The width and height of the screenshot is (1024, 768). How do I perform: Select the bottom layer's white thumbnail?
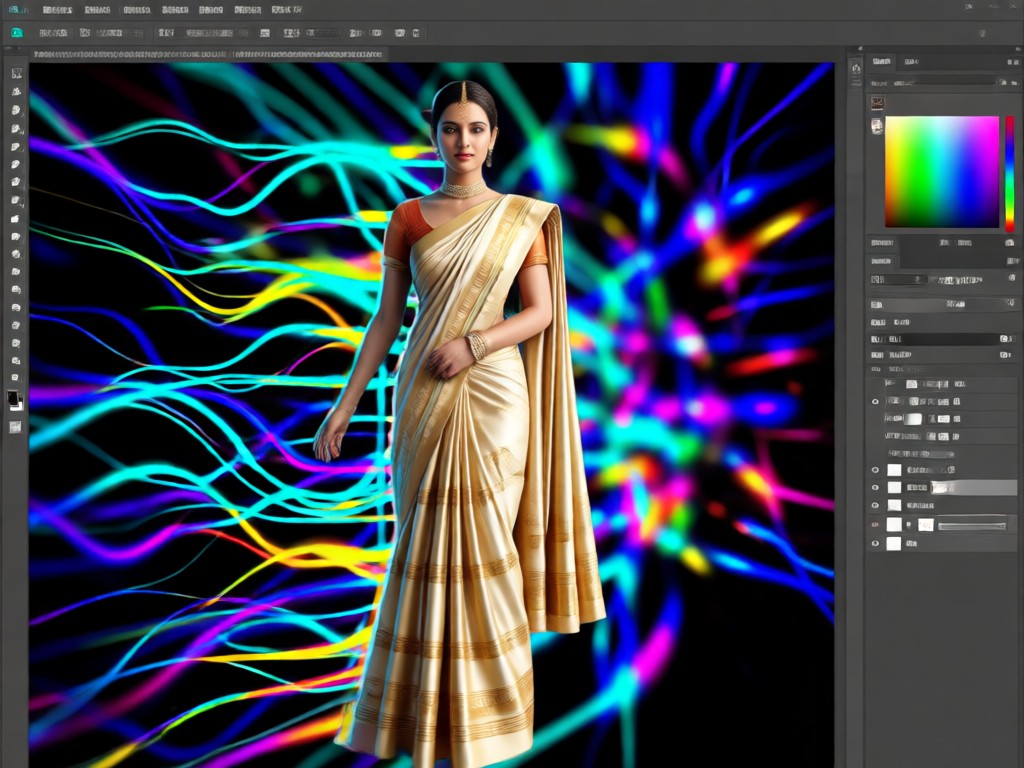click(894, 543)
